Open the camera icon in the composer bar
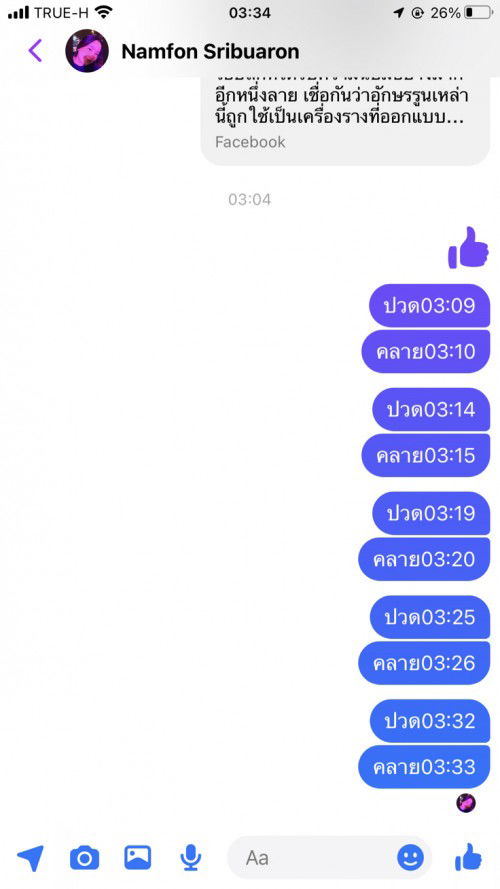Viewport: 500px width, 889px height. click(x=84, y=858)
